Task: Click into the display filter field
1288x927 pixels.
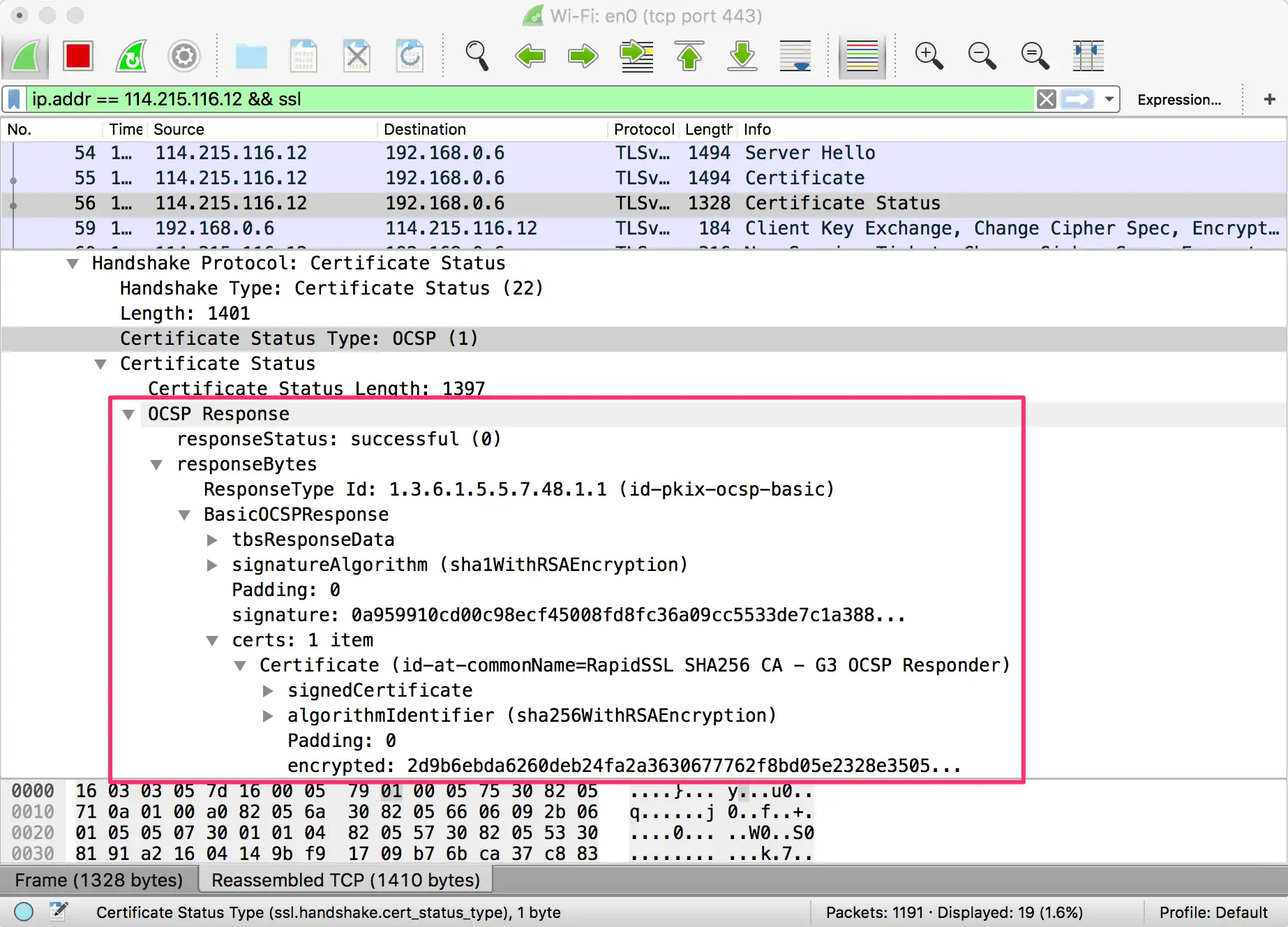Action: click(530, 99)
